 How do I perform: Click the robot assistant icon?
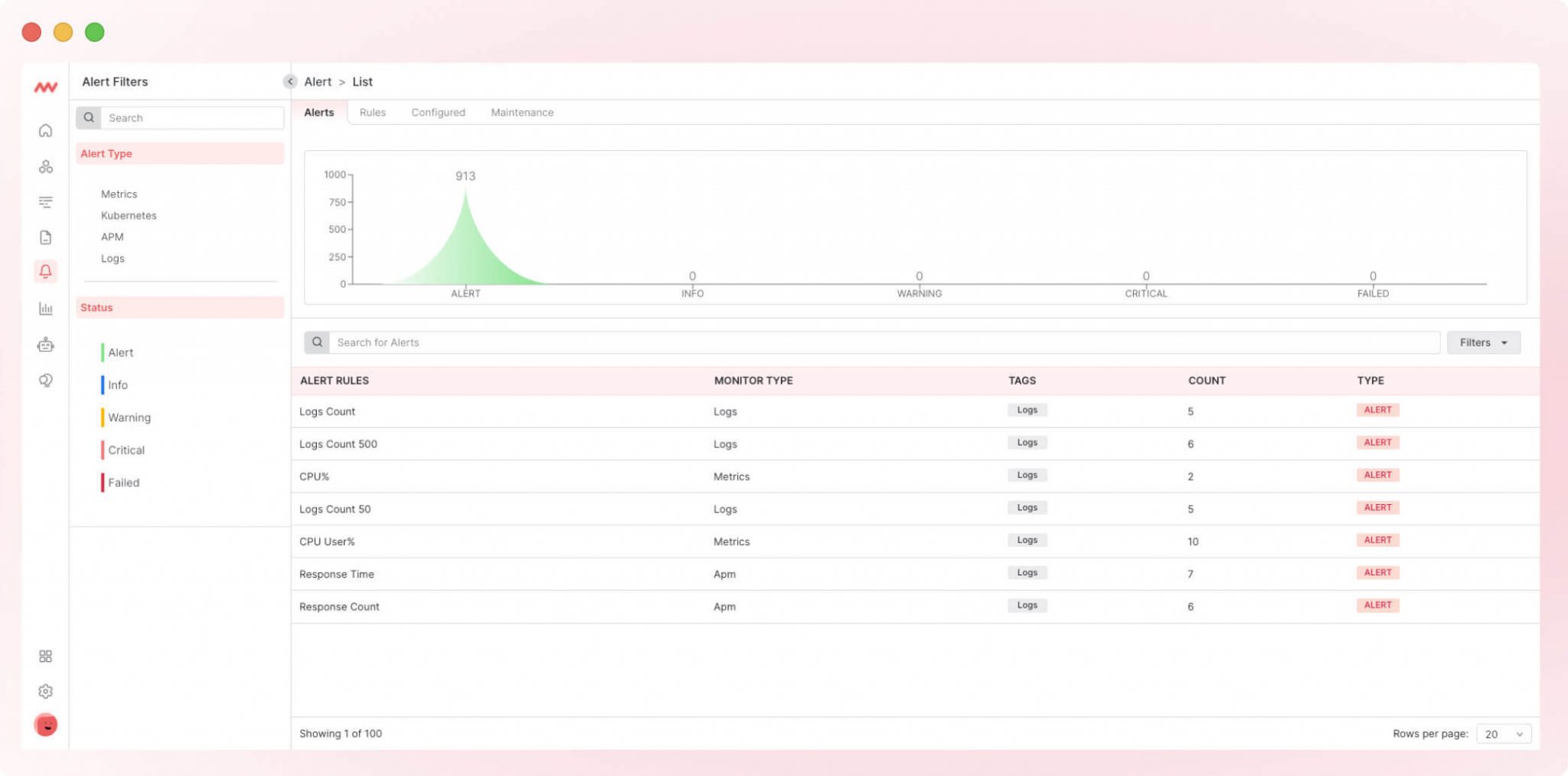46,345
